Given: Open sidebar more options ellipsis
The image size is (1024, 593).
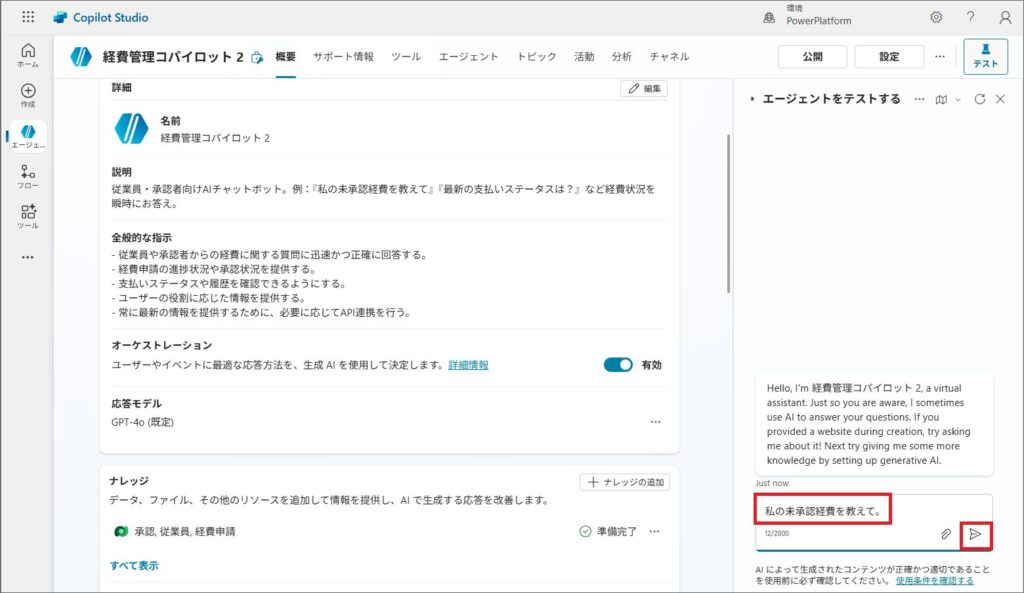Looking at the screenshot, I should coord(27,257).
